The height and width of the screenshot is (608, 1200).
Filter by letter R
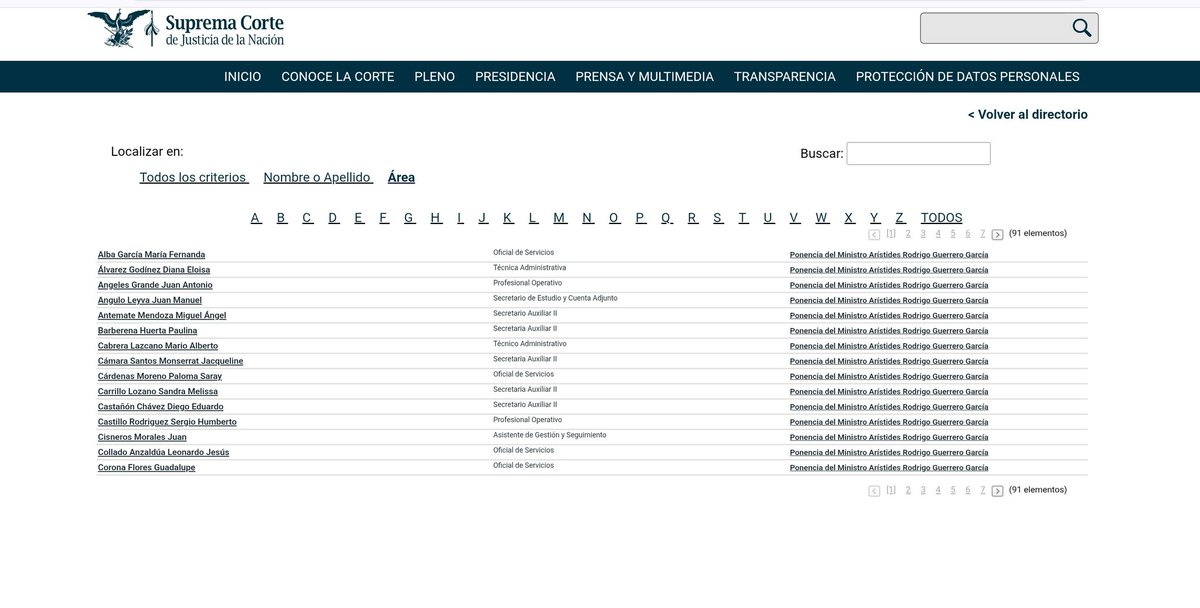point(693,218)
